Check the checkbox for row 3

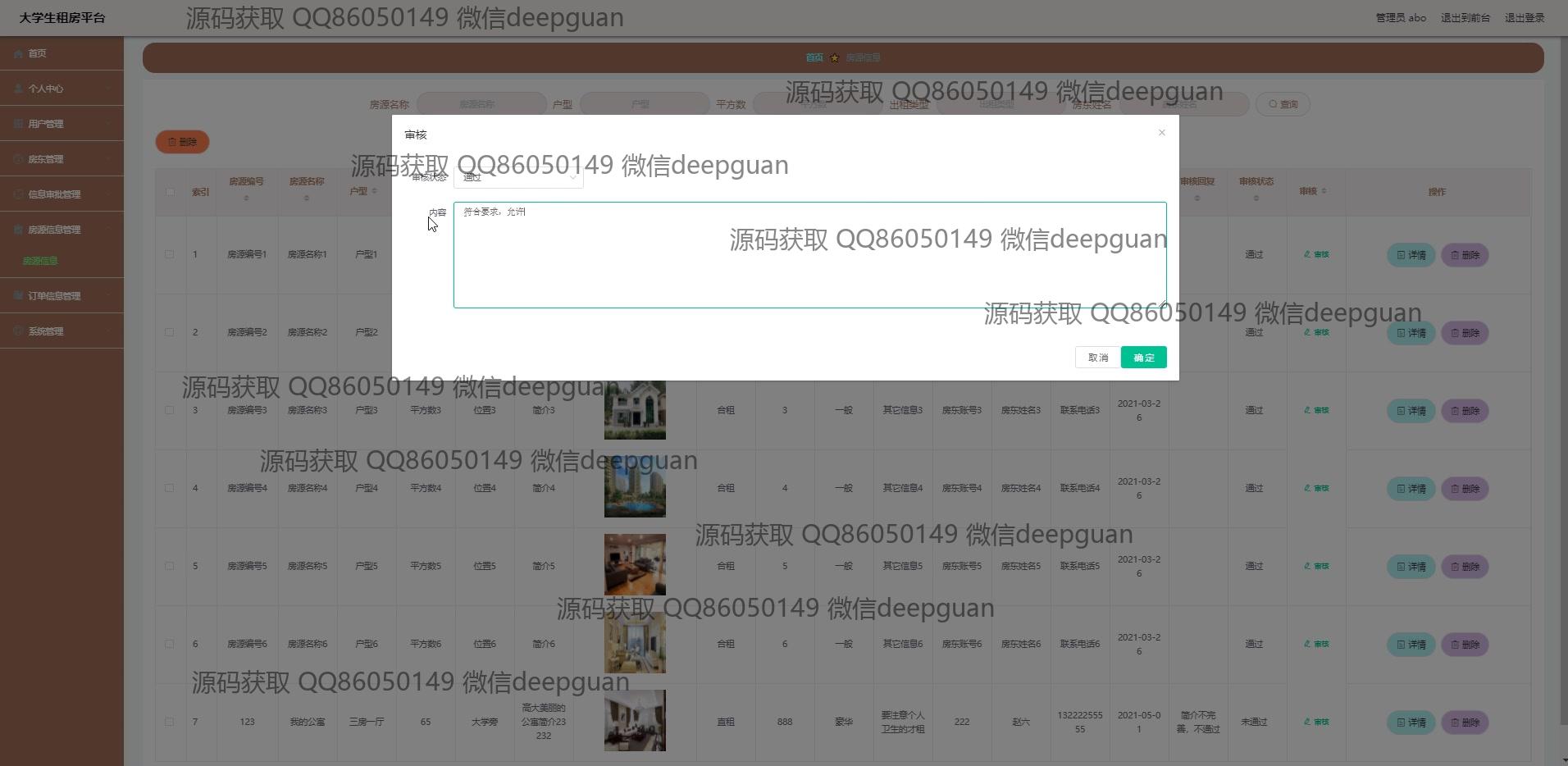[x=170, y=410]
